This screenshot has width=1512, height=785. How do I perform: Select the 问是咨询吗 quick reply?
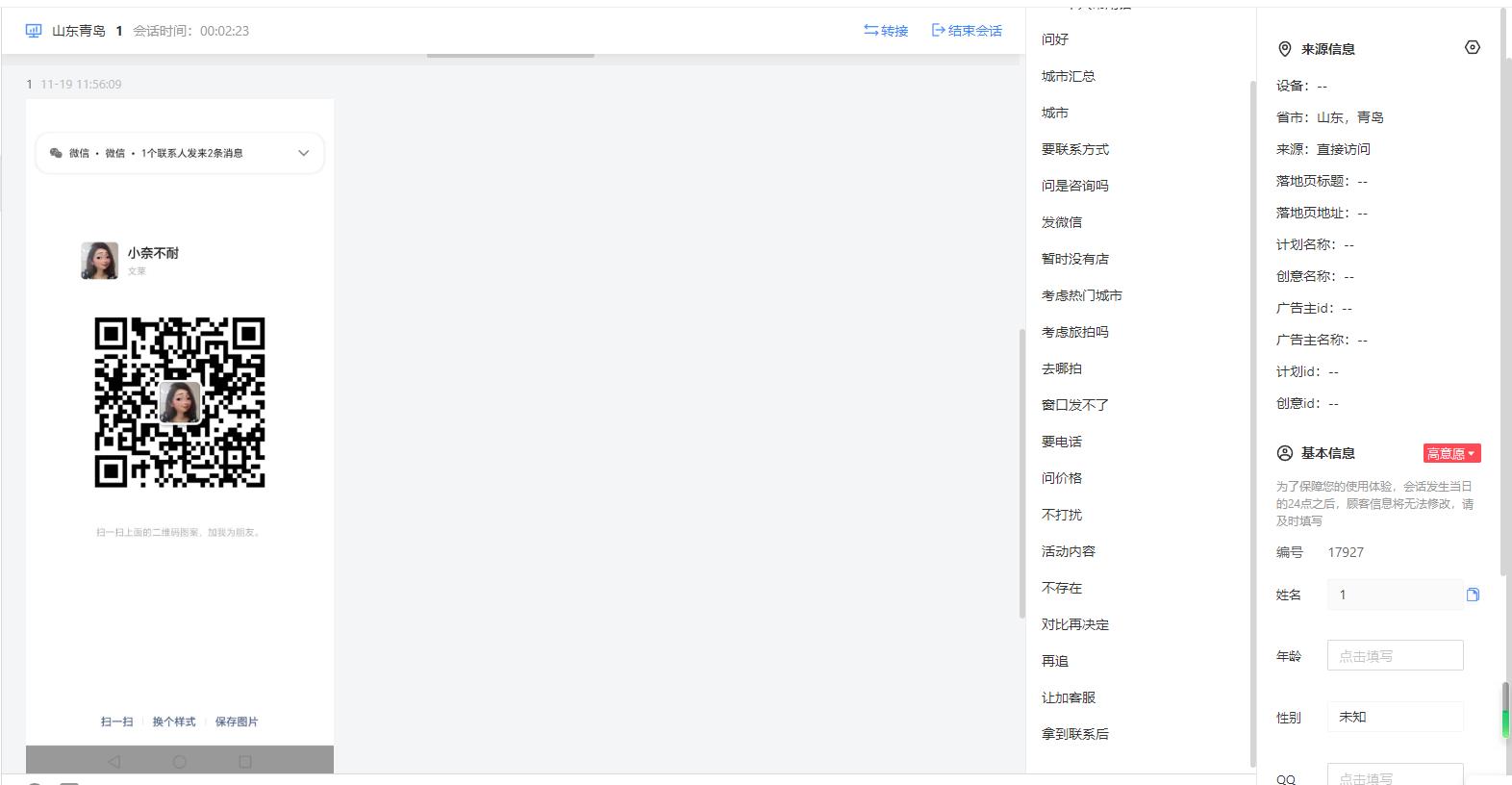pyautogui.click(x=1075, y=186)
